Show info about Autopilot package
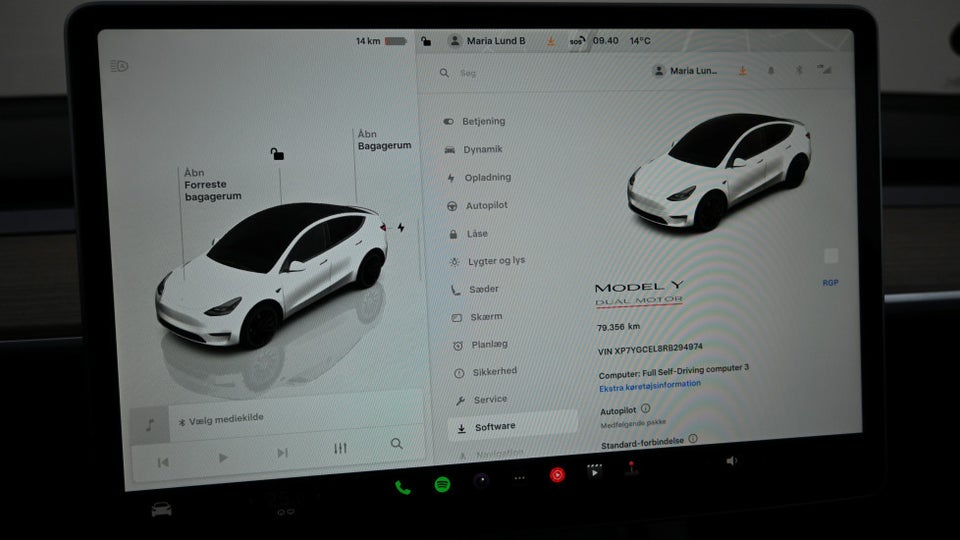Image resolution: width=960 pixels, height=540 pixels. [x=646, y=408]
